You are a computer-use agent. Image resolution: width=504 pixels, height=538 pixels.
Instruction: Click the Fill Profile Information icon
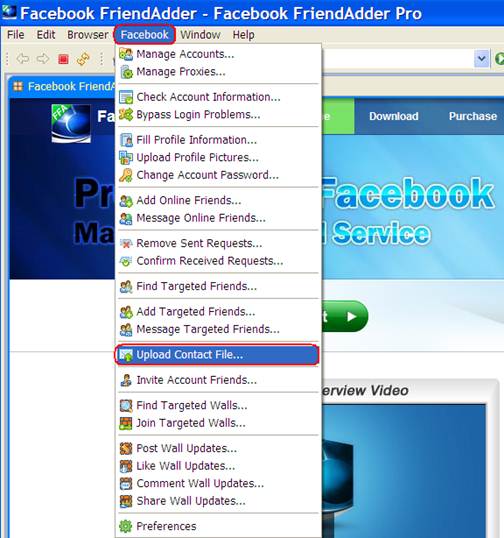pos(126,140)
